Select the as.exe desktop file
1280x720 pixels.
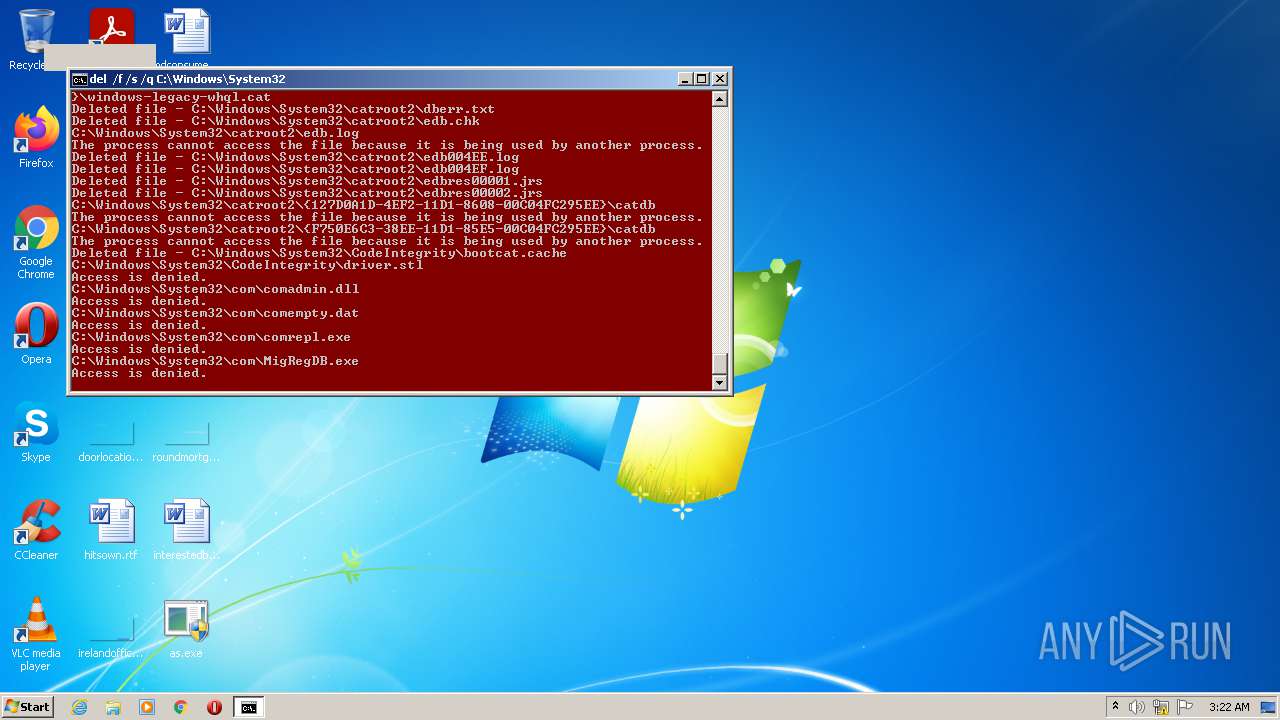tap(186, 630)
